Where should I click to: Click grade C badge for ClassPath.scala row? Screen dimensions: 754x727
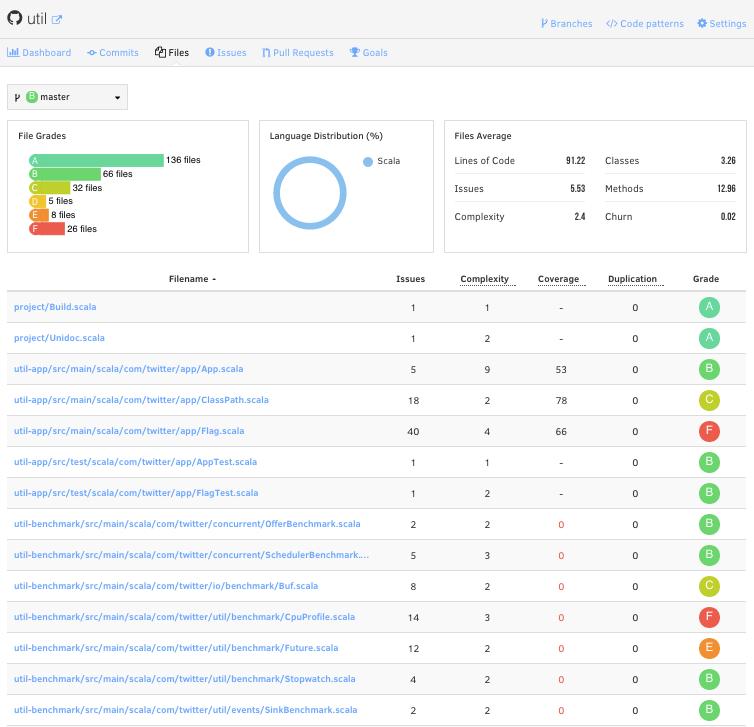(x=709, y=400)
